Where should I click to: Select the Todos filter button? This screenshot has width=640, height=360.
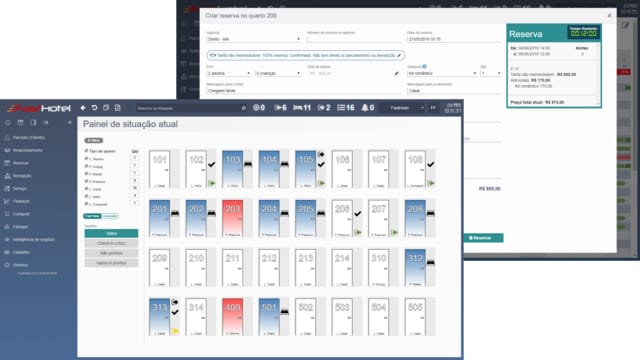point(111,233)
